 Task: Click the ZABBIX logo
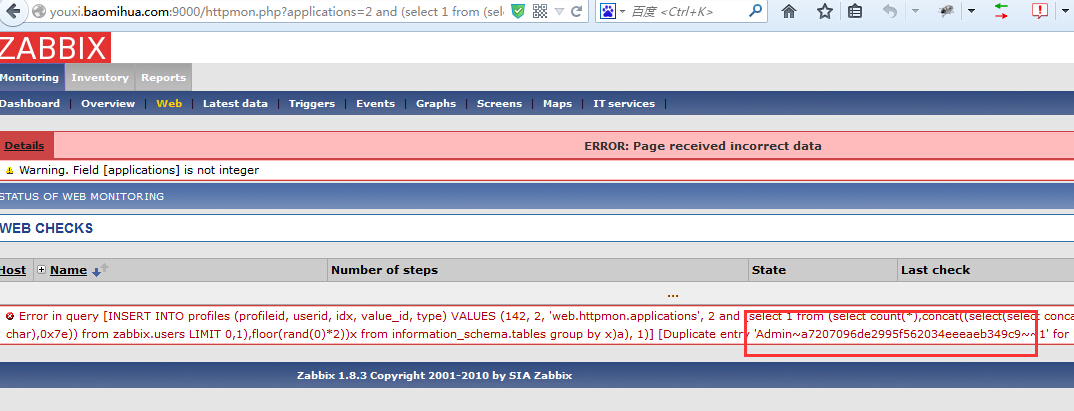(55, 49)
